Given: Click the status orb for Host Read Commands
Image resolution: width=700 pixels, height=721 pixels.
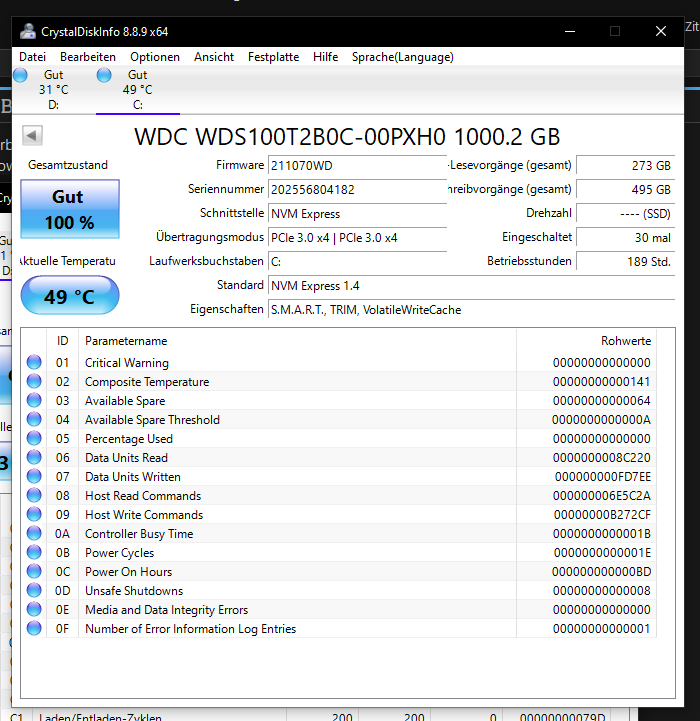Looking at the screenshot, I should pyautogui.click(x=34, y=495).
